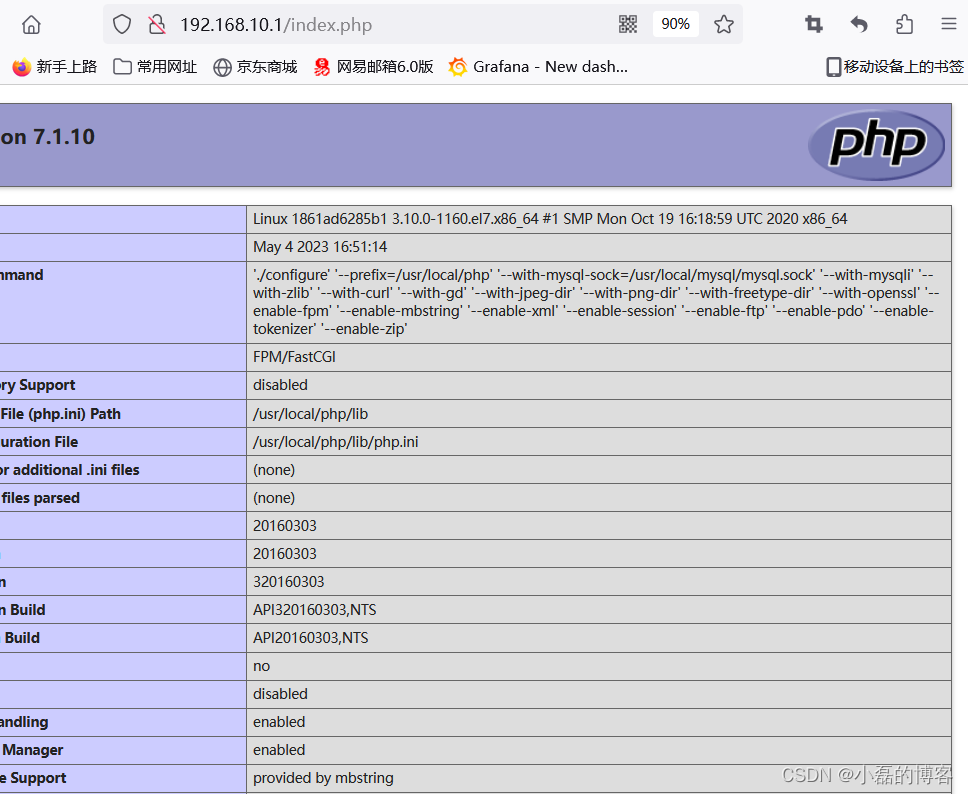968x794 pixels.
Task: Reset zoom by clicking the 90% indicator
Action: 675,24
